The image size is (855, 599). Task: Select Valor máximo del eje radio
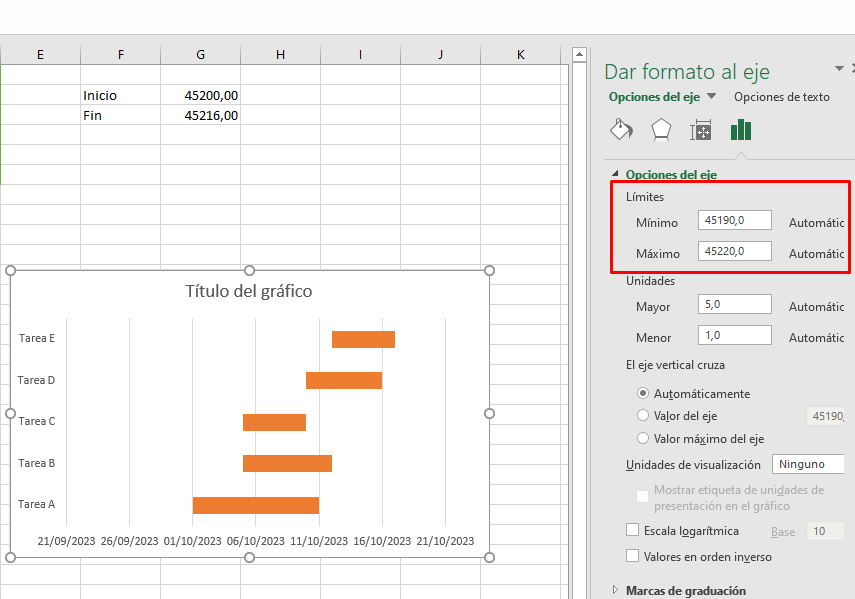[x=643, y=438]
